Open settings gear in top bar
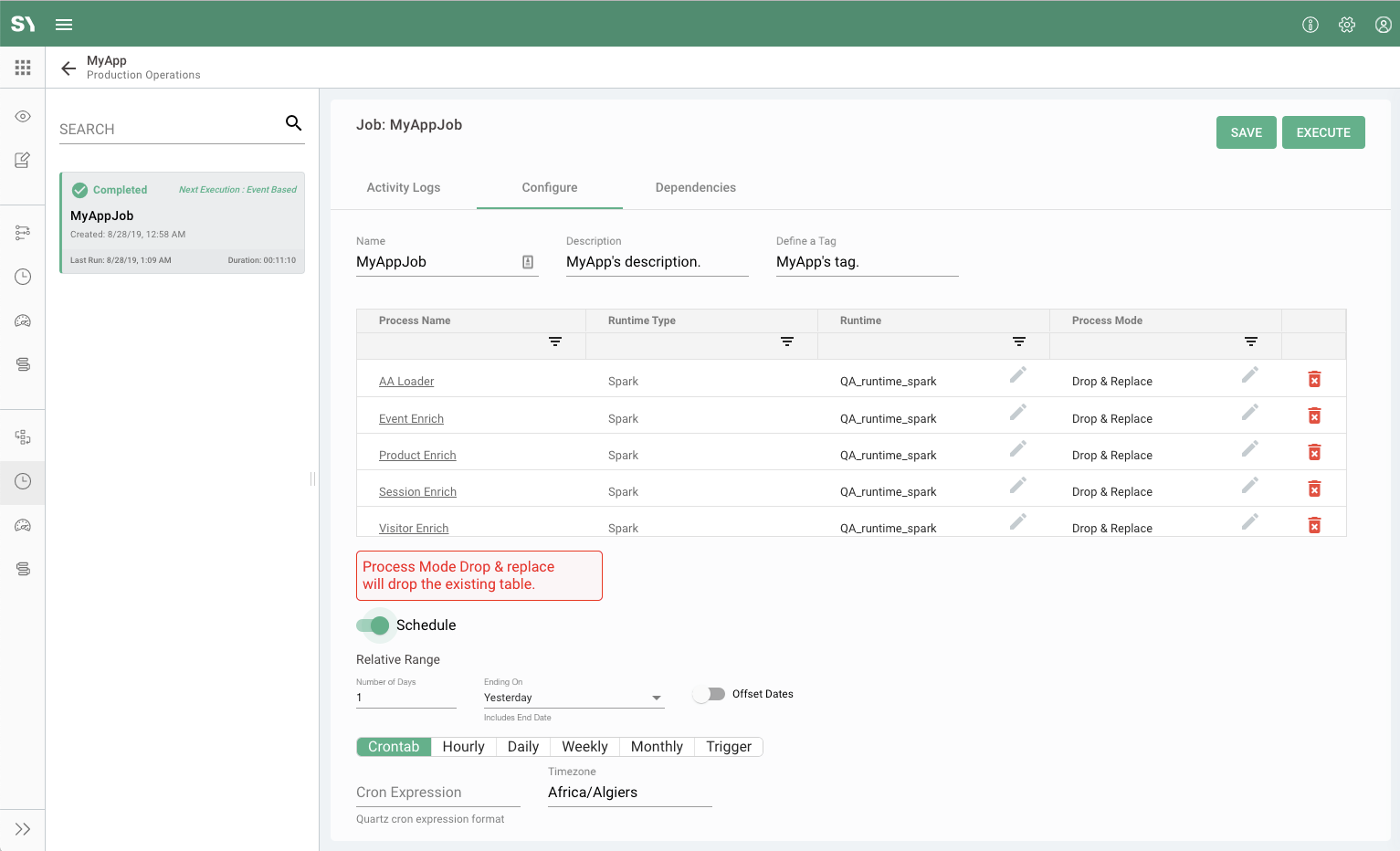Screen dimensions: 1400x851 point(1346,25)
